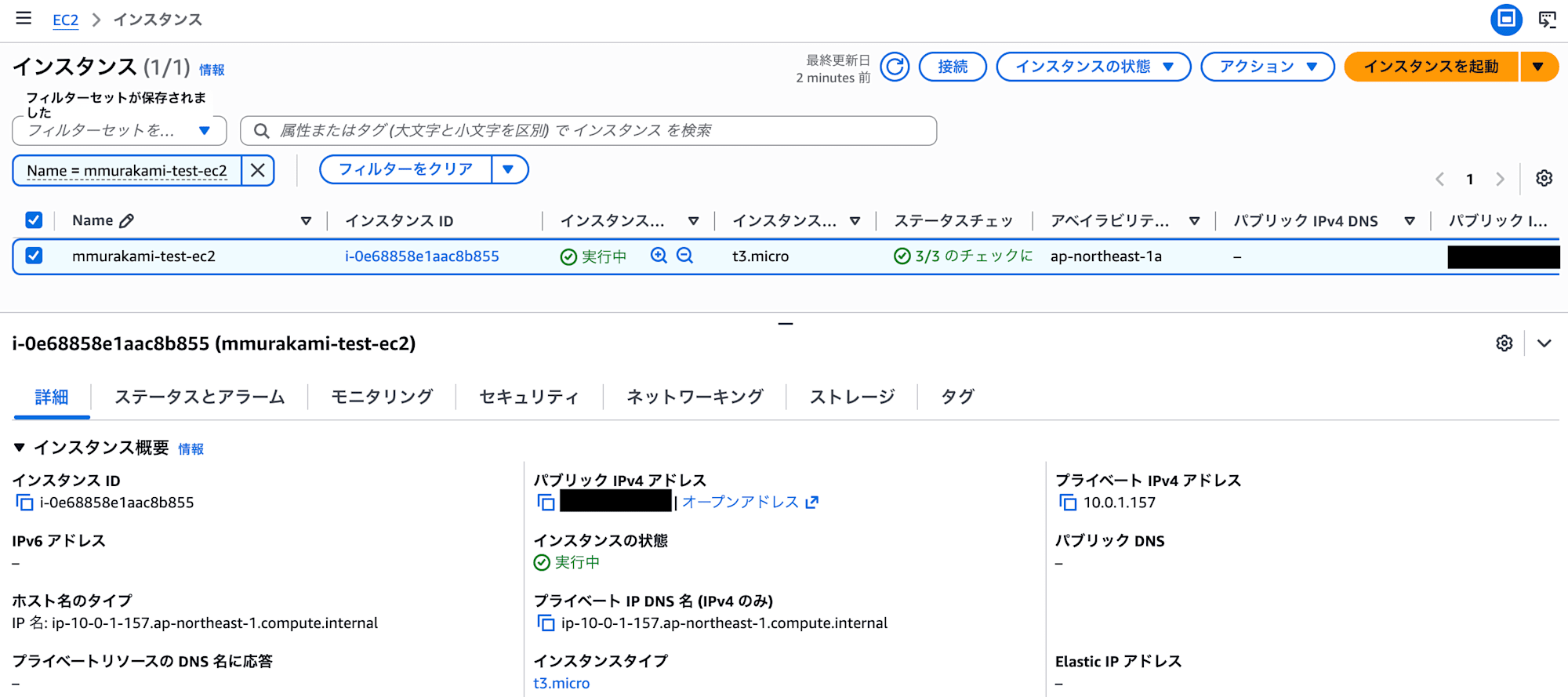Open the オープンアドレス link

click(740, 502)
